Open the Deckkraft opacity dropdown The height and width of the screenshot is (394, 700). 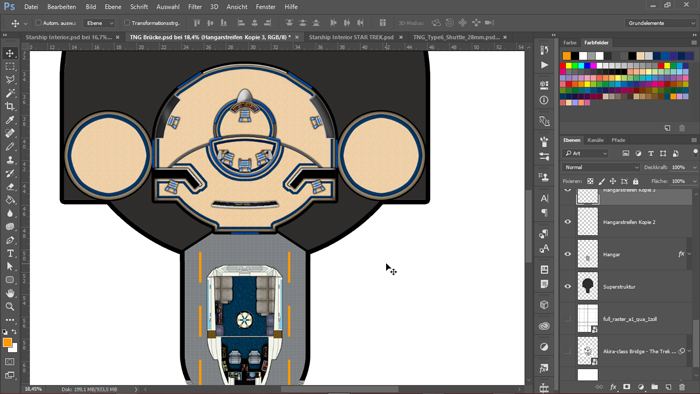(694, 167)
